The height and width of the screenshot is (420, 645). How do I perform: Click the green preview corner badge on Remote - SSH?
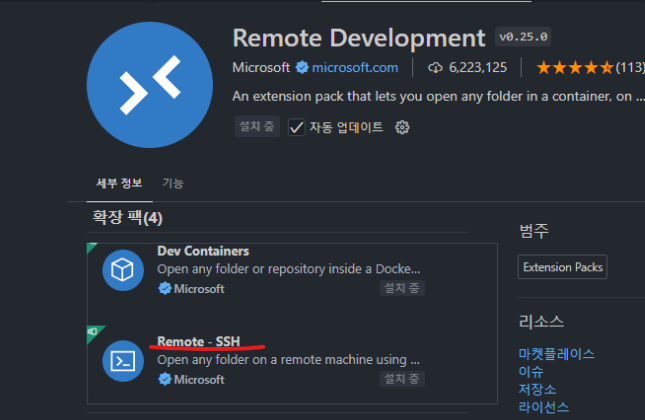pos(93,332)
